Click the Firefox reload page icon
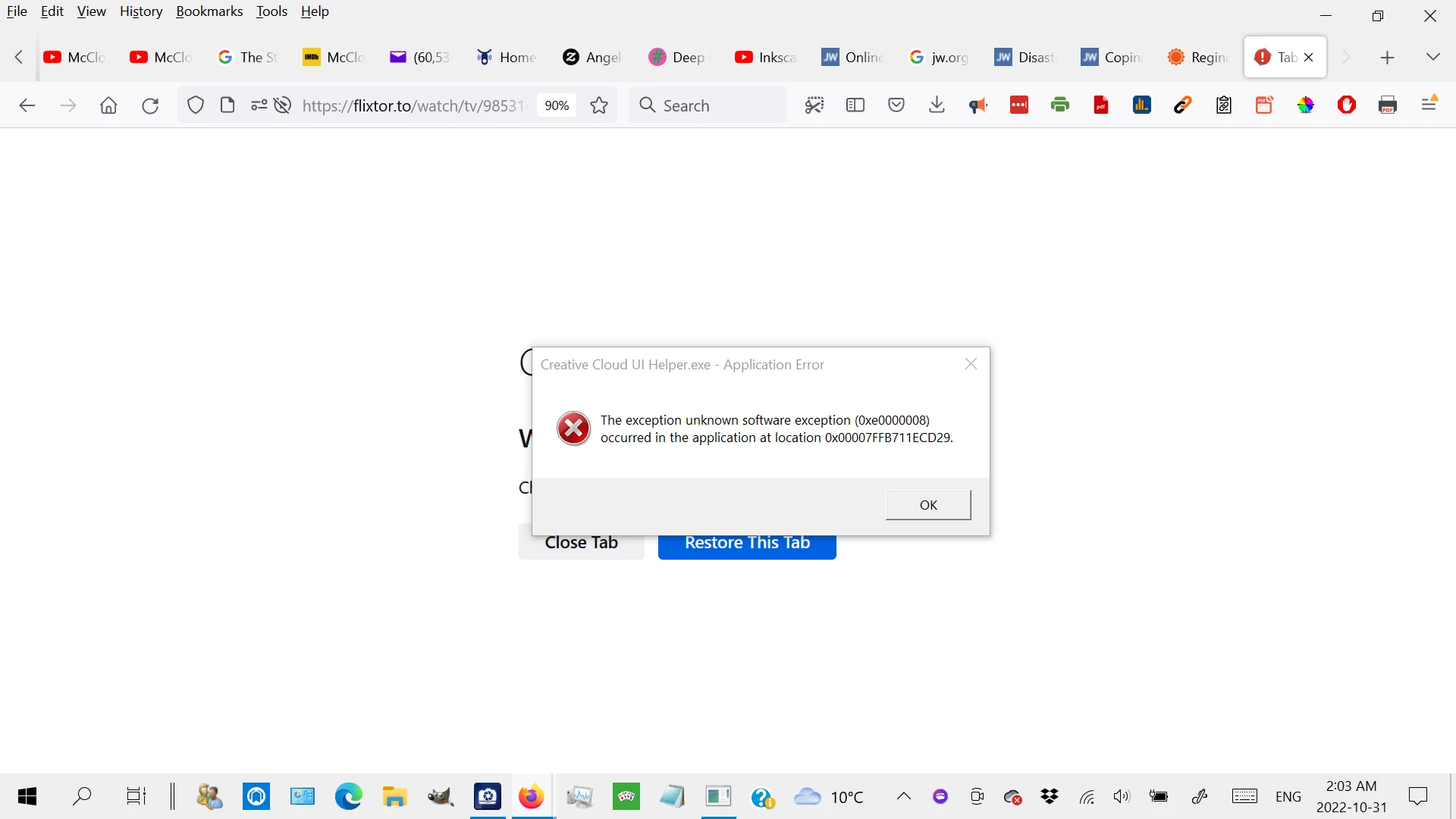Viewport: 1456px width, 819px height. coord(150,105)
